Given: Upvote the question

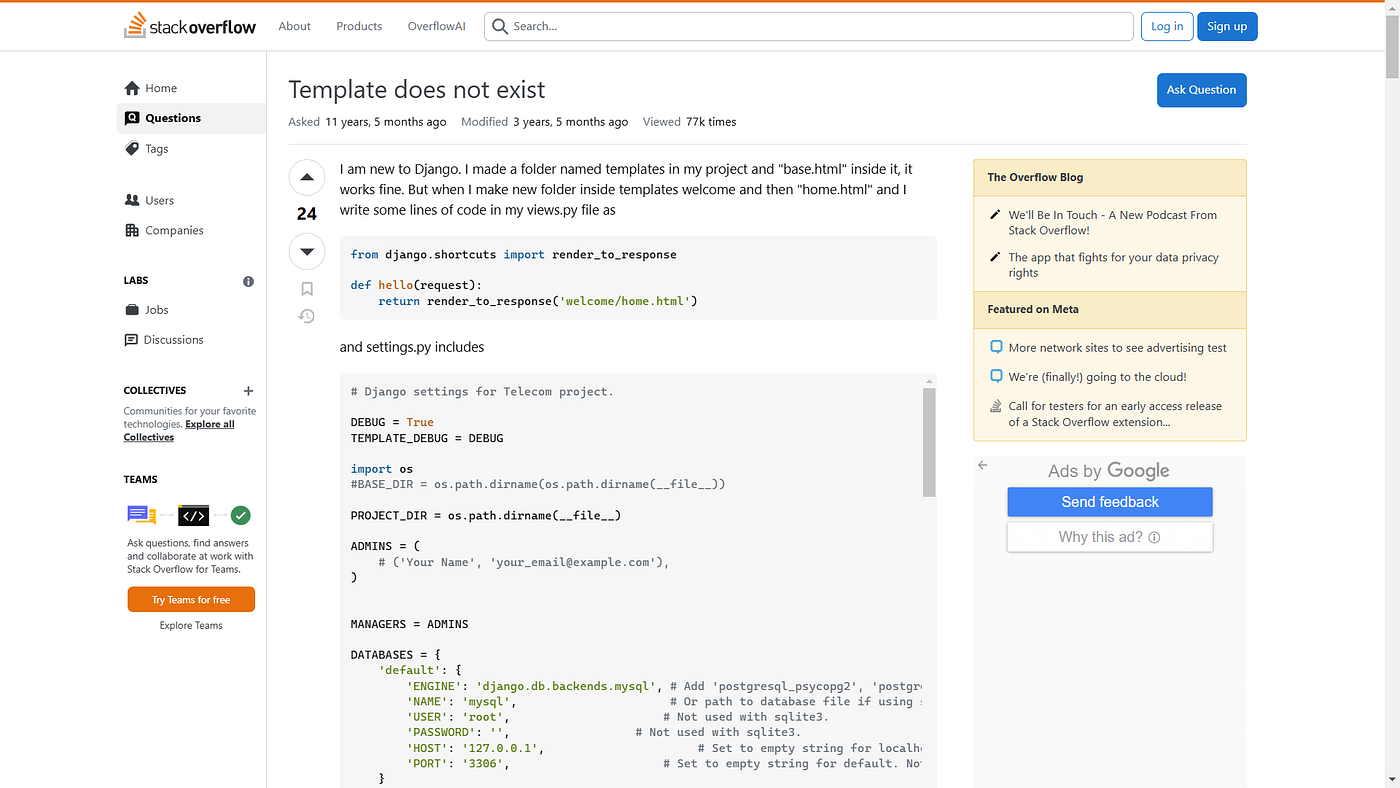Looking at the screenshot, I should coord(306,177).
